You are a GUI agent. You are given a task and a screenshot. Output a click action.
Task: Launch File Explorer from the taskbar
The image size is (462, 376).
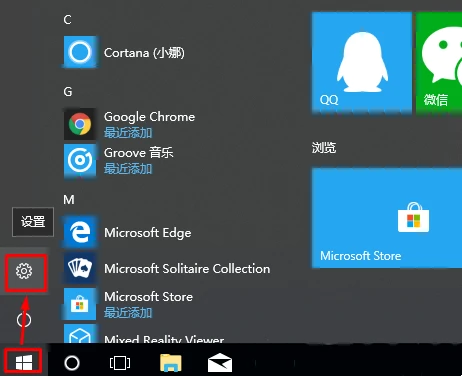coord(171,363)
